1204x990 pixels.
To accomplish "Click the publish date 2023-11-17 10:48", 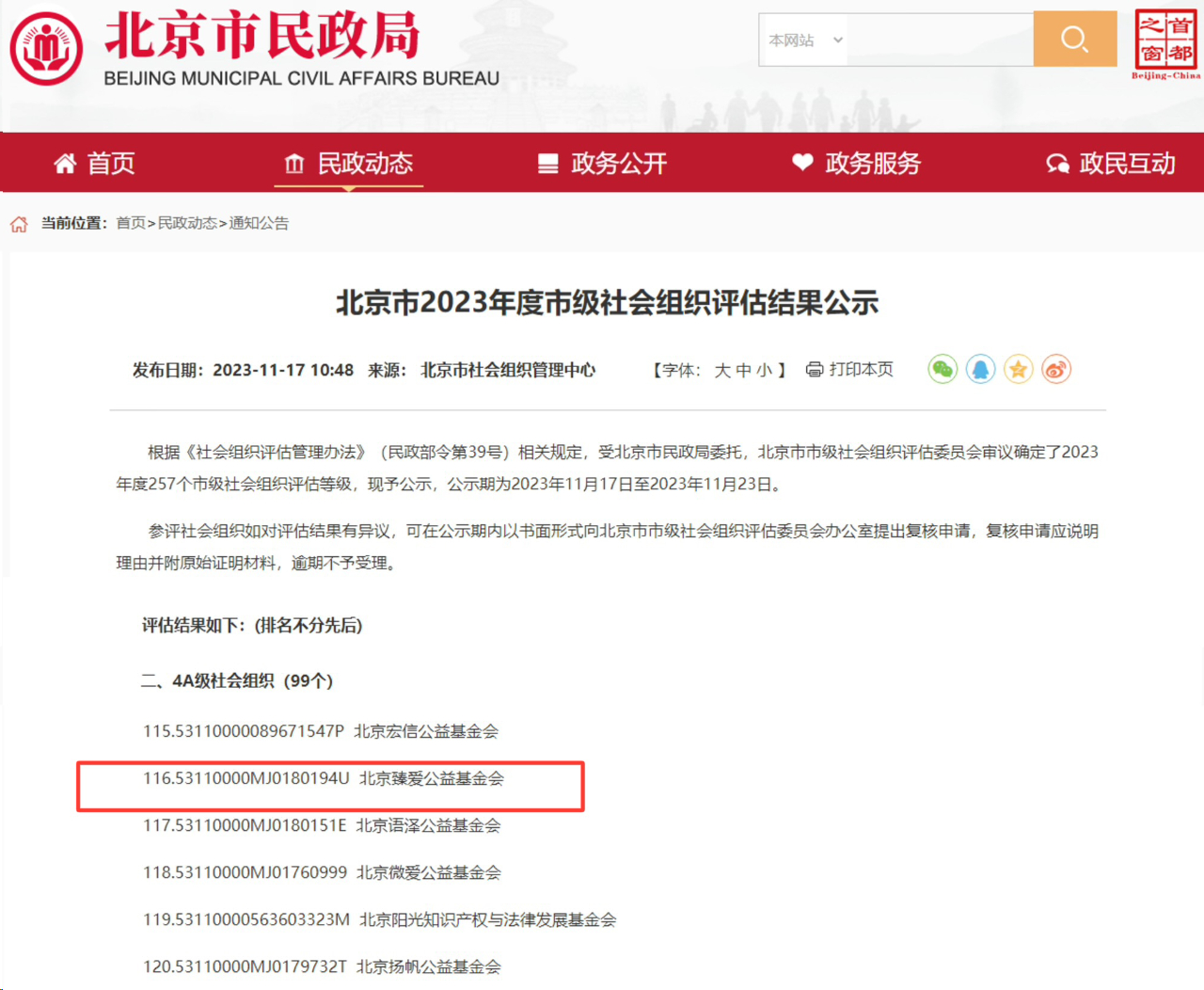I will 283,371.
